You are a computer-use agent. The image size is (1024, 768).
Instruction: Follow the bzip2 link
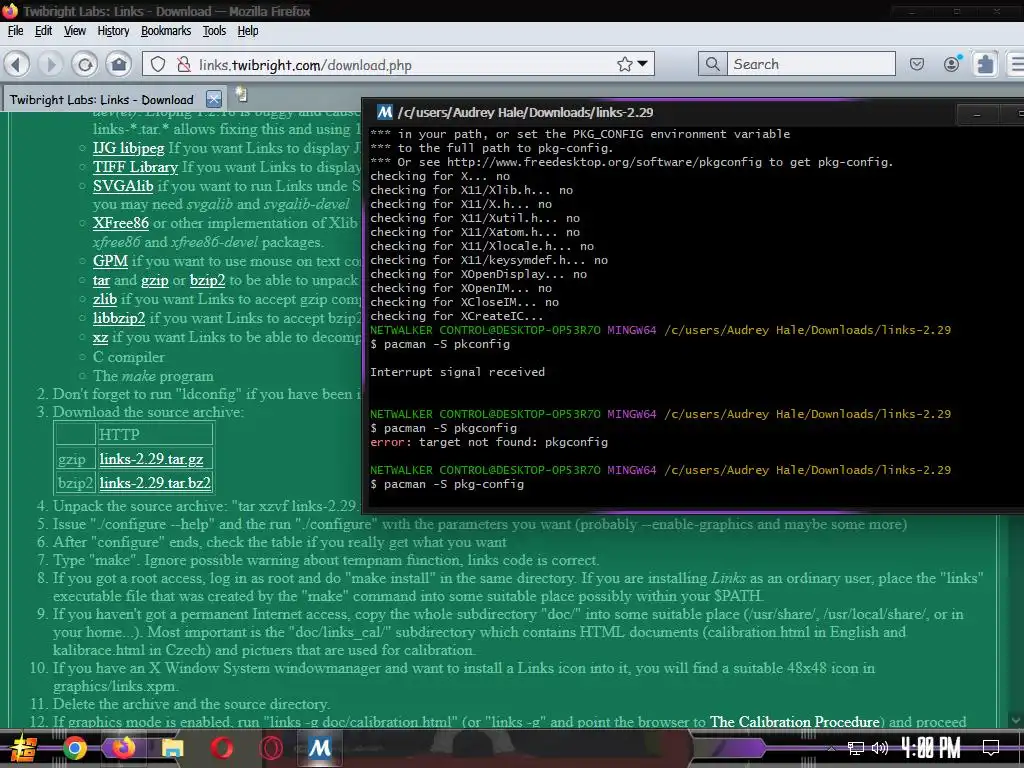[x=208, y=280]
